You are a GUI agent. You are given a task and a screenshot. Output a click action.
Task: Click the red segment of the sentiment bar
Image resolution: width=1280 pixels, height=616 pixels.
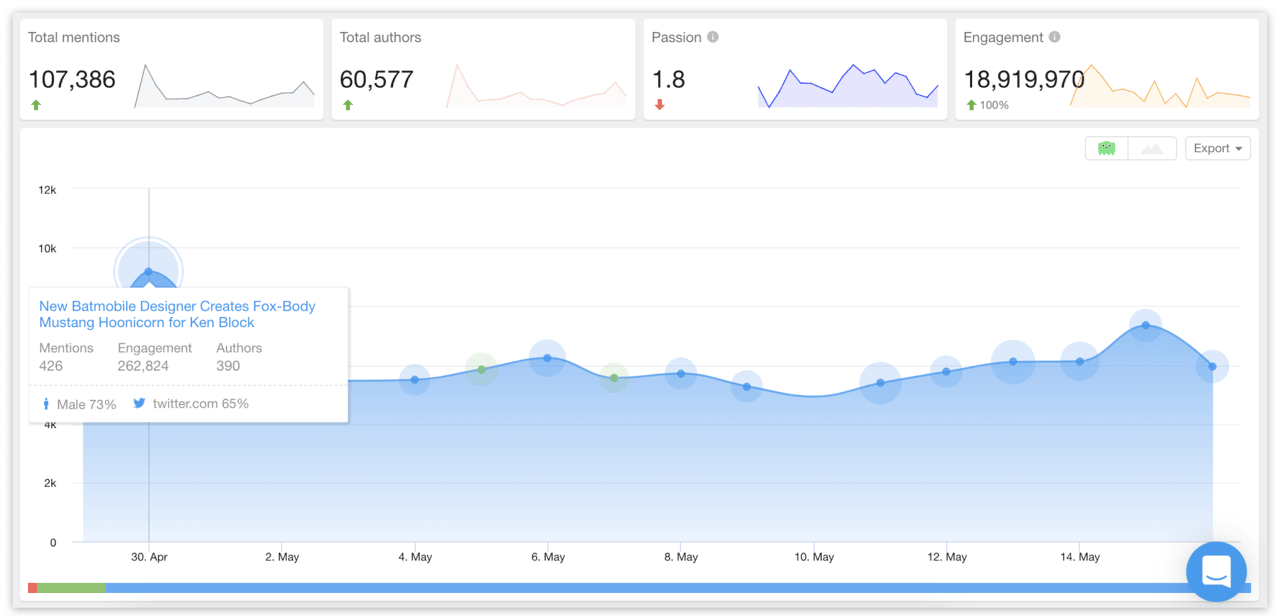[33, 588]
